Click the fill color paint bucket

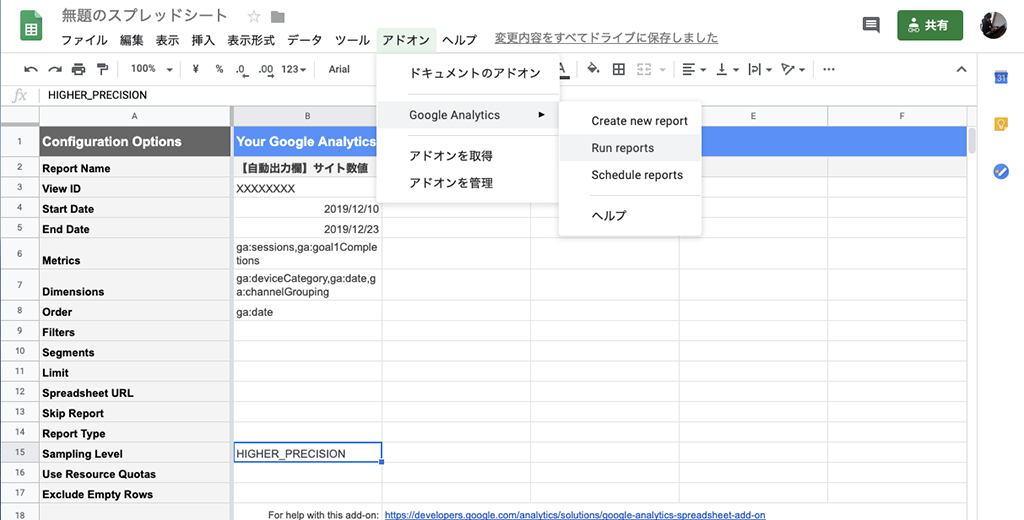[x=593, y=69]
